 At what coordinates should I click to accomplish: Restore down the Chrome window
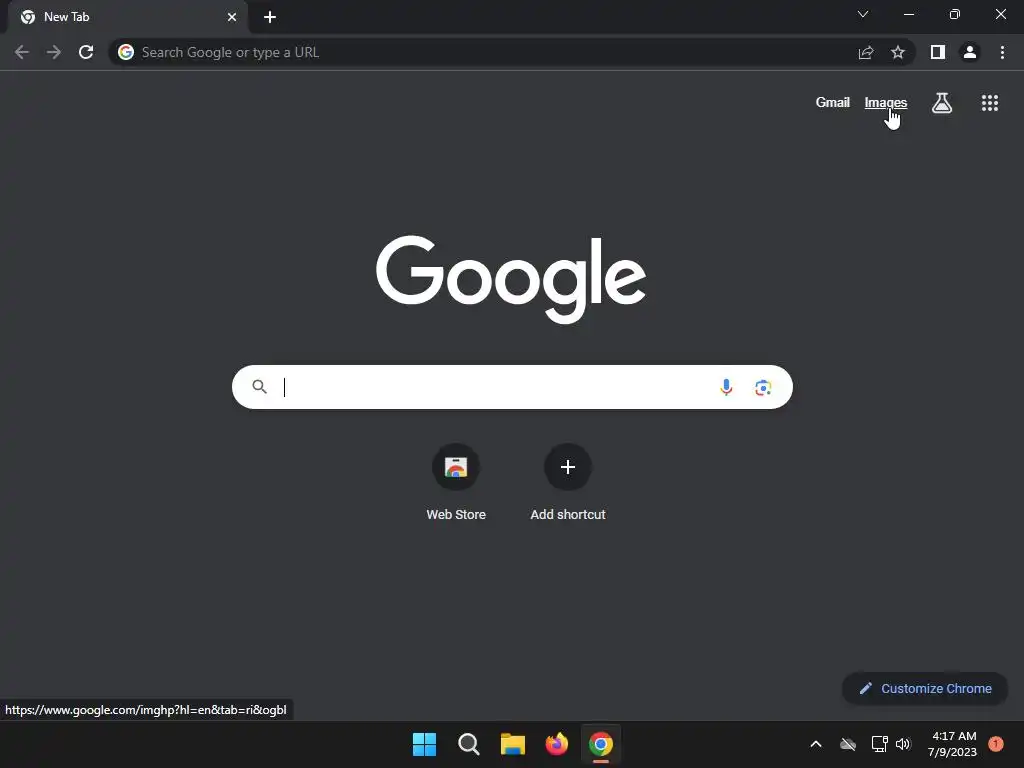click(955, 14)
